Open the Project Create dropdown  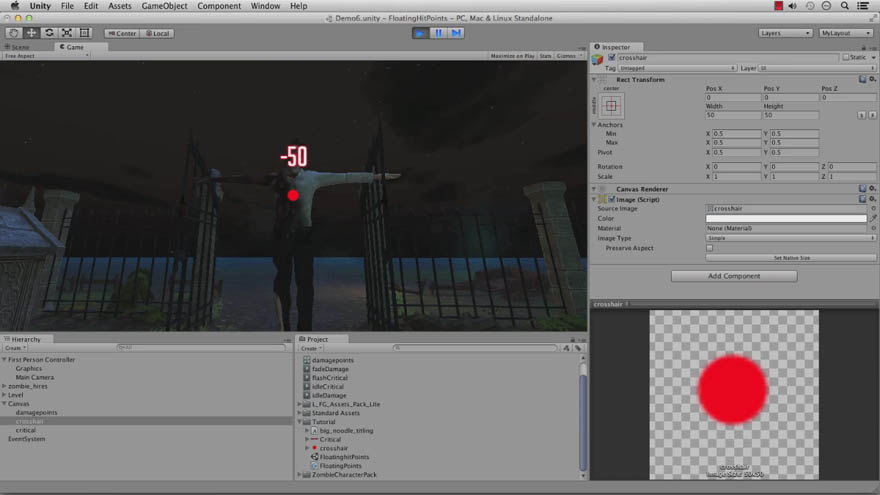point(310,349)
